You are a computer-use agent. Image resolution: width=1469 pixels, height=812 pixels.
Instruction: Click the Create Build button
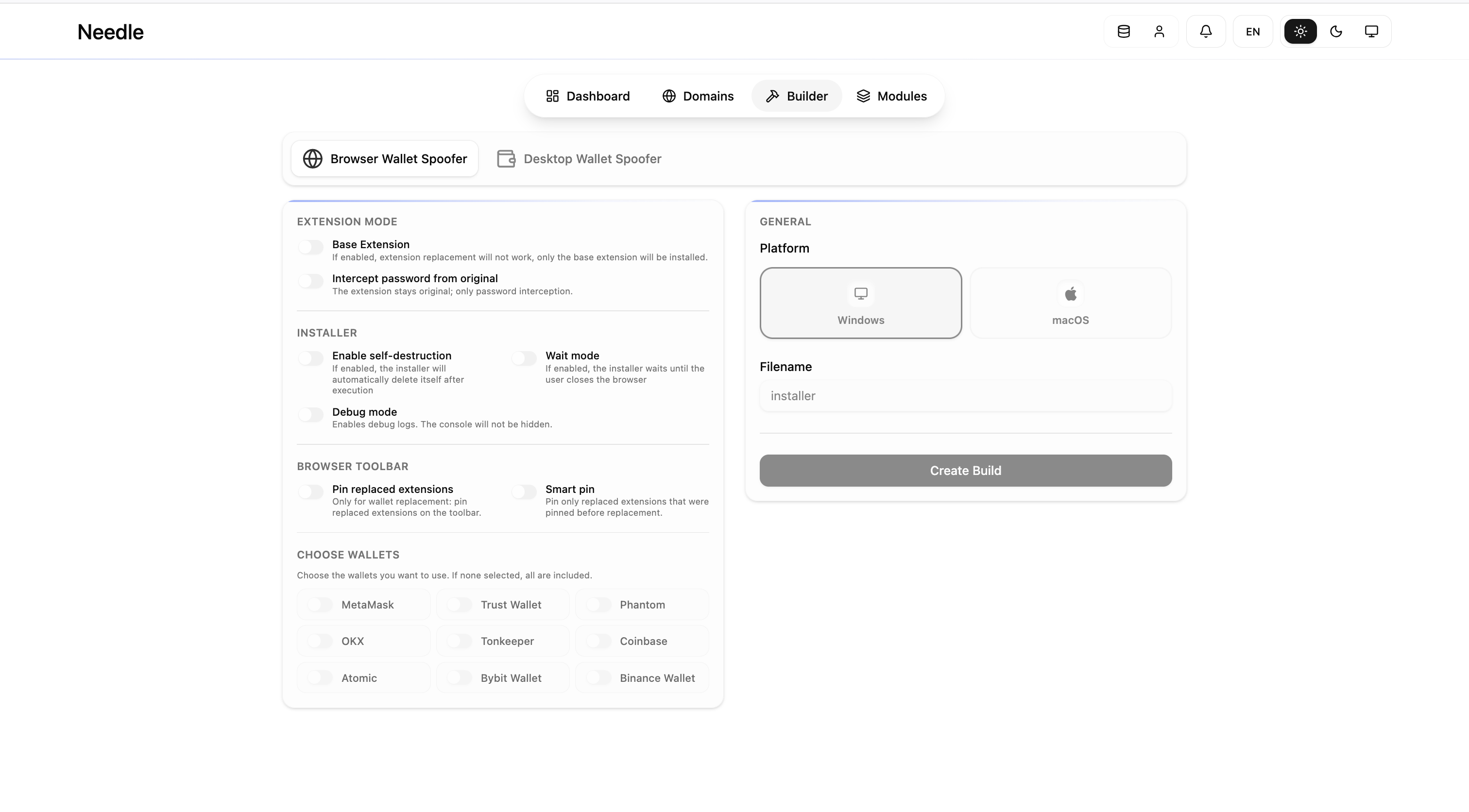965,471
